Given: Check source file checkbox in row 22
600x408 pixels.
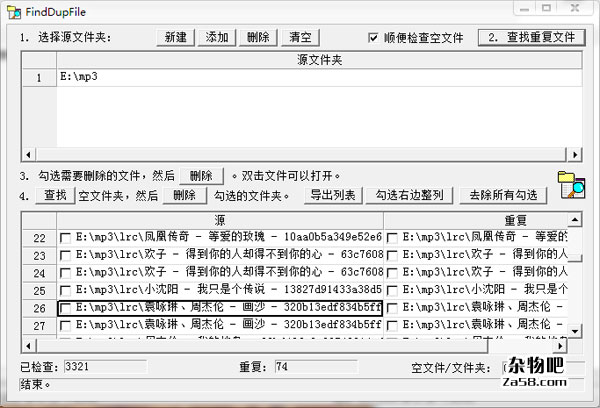Looking at the screenshot, I should (x=65, y=238).
